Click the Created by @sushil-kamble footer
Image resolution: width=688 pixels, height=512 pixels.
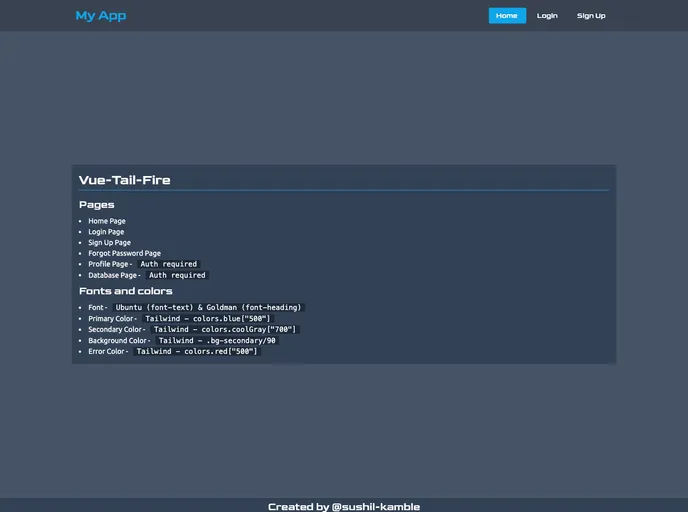pos(344,507)
